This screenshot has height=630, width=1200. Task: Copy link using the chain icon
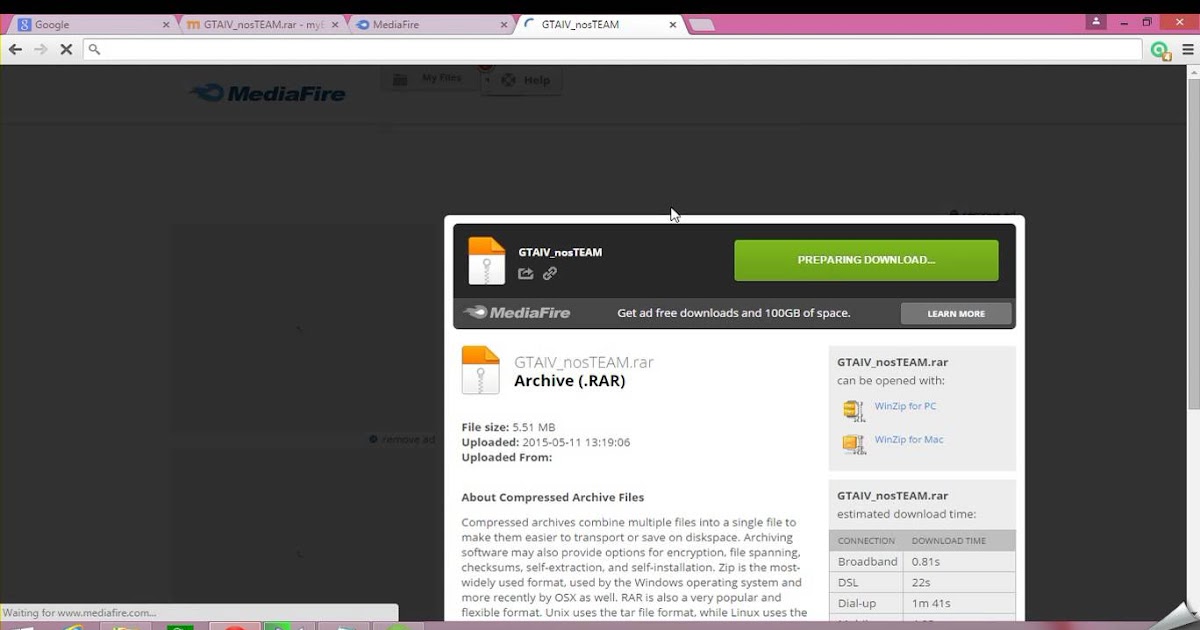pyautogui.click(x=550, y=273)
